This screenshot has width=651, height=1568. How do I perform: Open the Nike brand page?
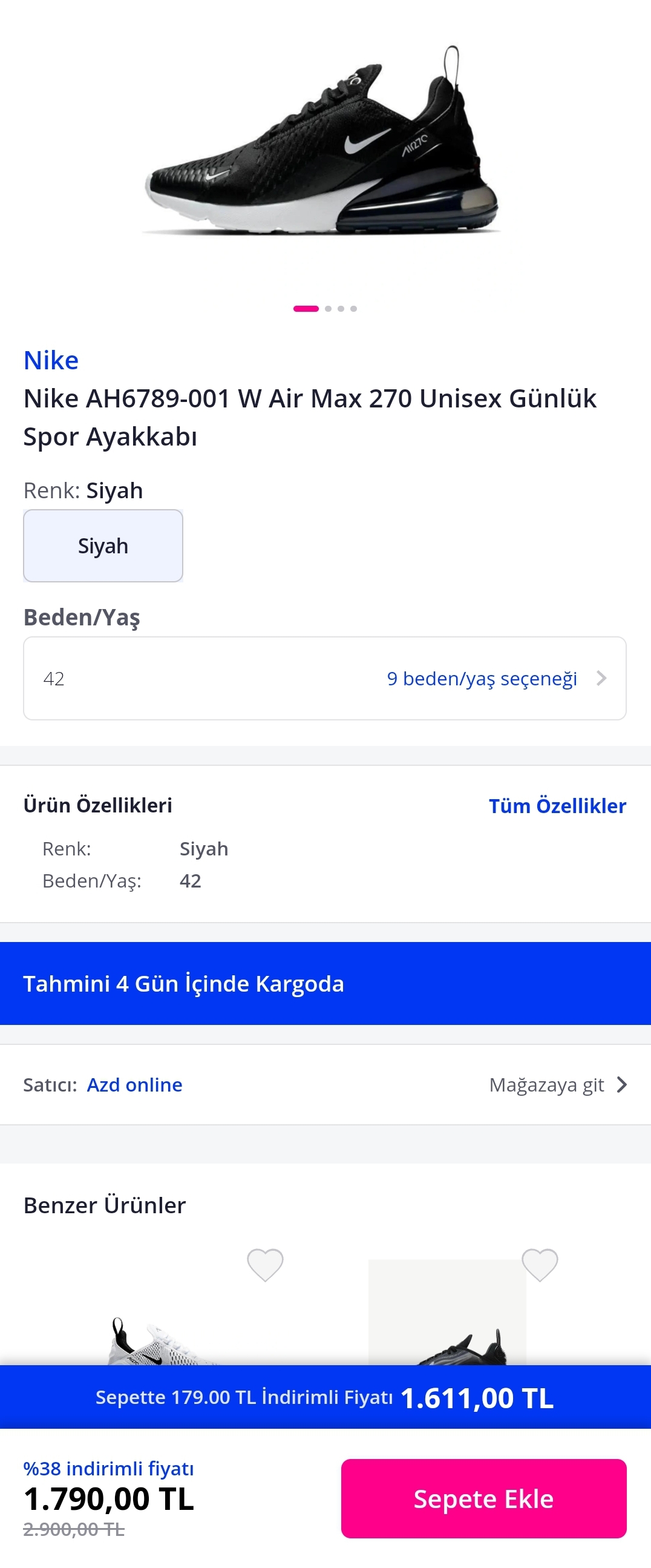(51, 360)
